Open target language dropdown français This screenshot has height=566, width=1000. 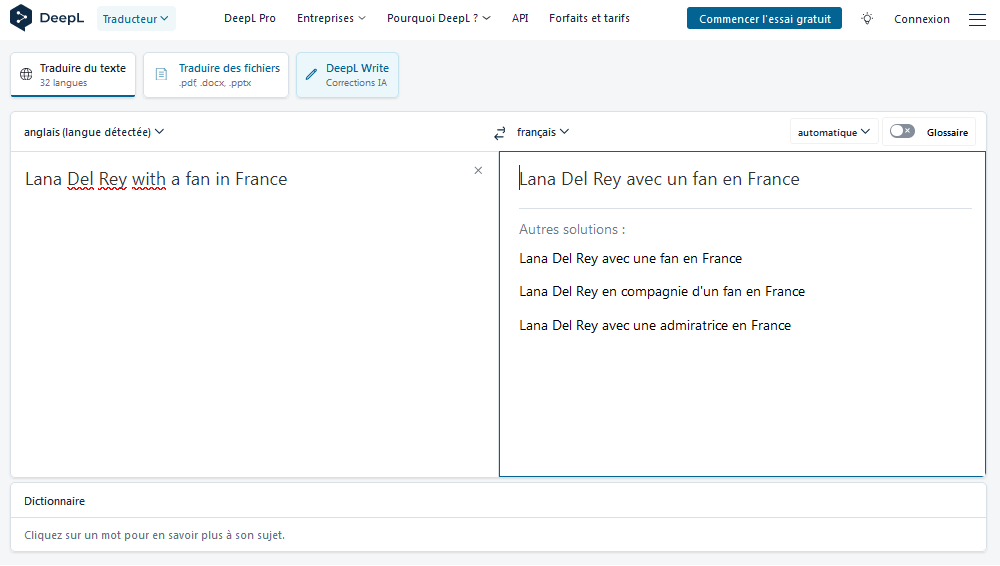[543, 132]
